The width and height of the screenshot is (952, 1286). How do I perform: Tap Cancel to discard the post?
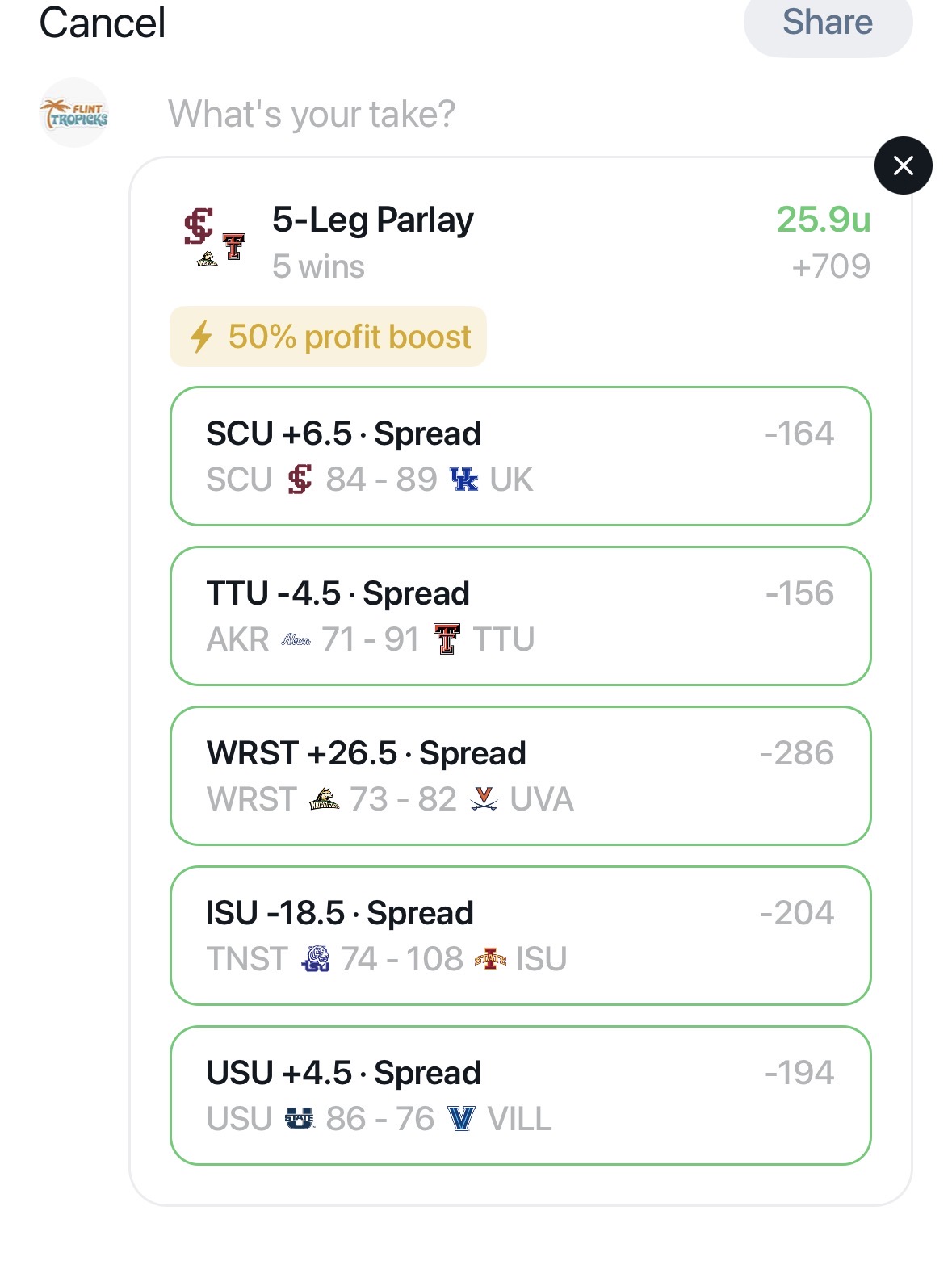pyautogui.click(x=103, y=23)
